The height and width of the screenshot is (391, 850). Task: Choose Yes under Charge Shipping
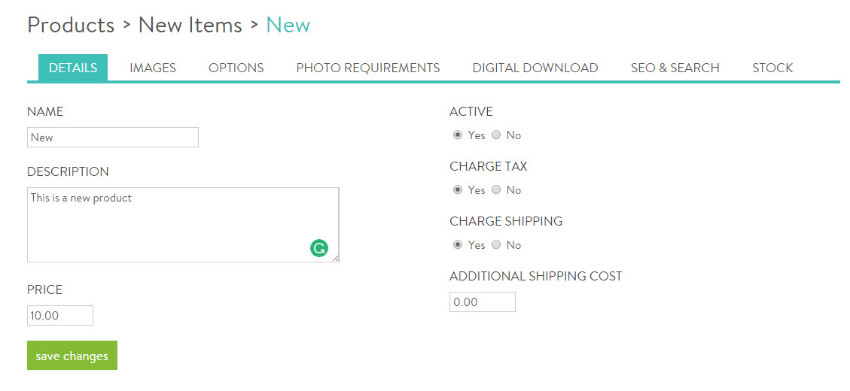tap(458, 245)
